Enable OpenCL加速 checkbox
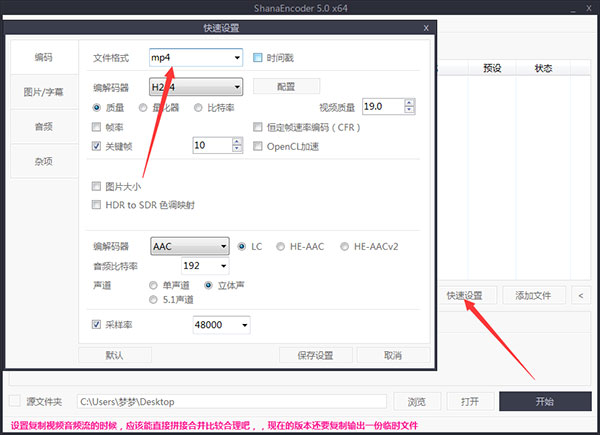The height and width of the screenshot is (435, 600). click(259, 146)
